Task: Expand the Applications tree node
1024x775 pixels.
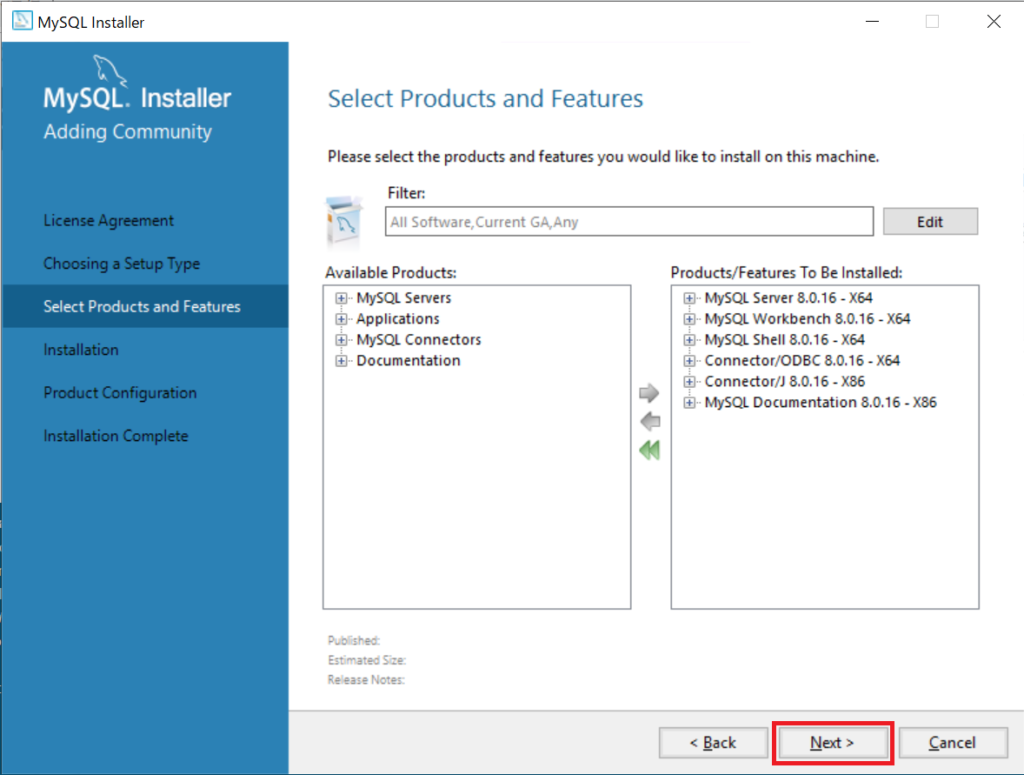Action: [342, 319]
